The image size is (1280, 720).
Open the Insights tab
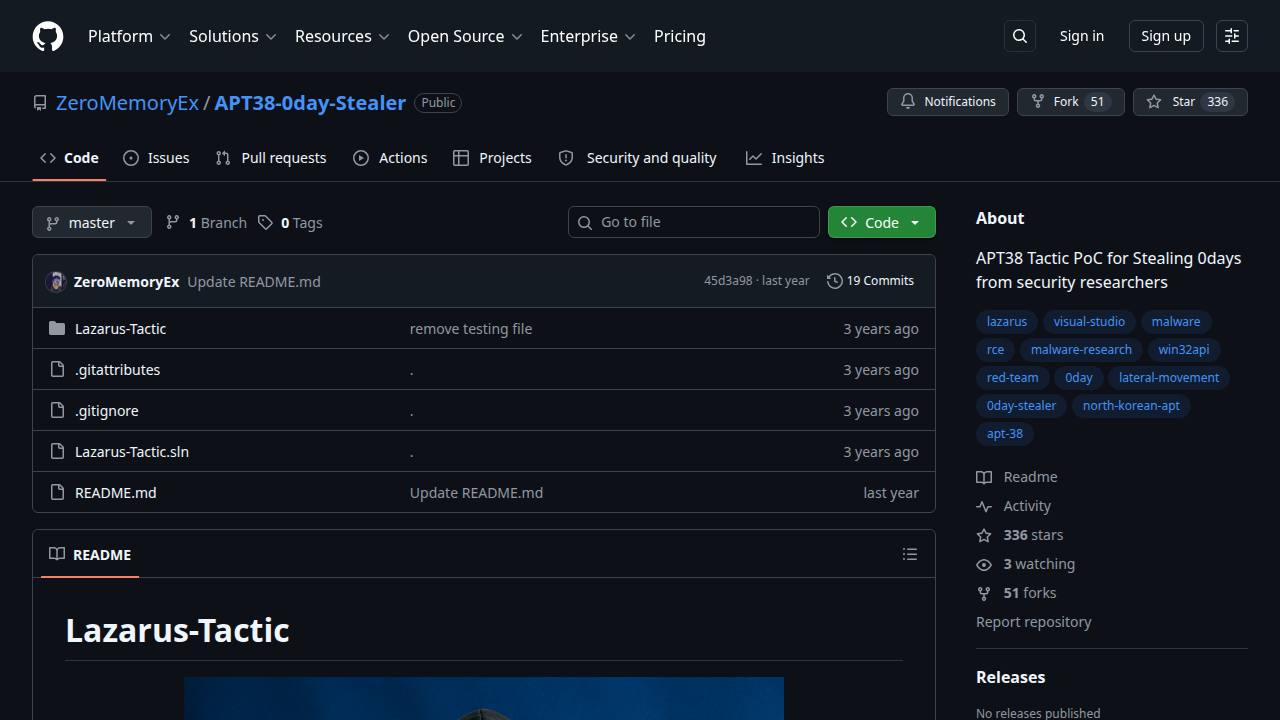pos(785,158)
